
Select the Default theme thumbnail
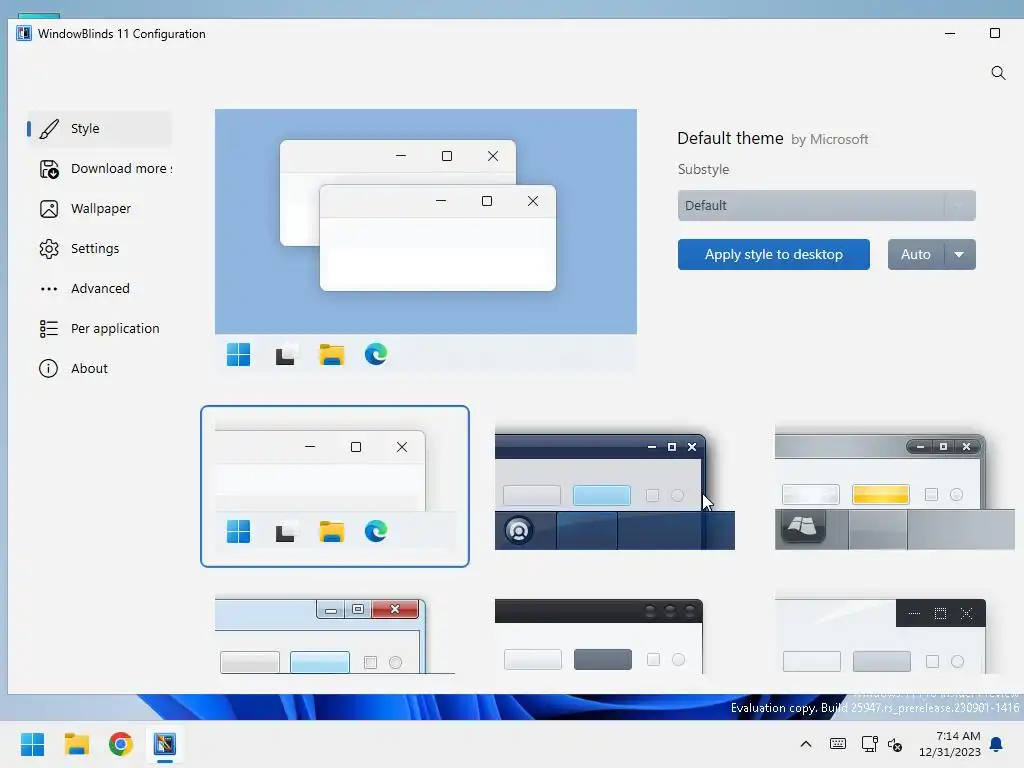[x=334, y=487]
